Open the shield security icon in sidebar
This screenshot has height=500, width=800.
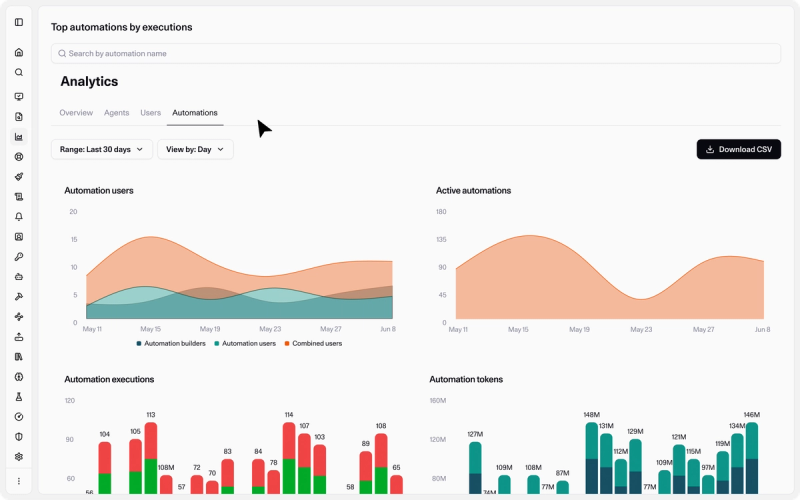point(19,437)
